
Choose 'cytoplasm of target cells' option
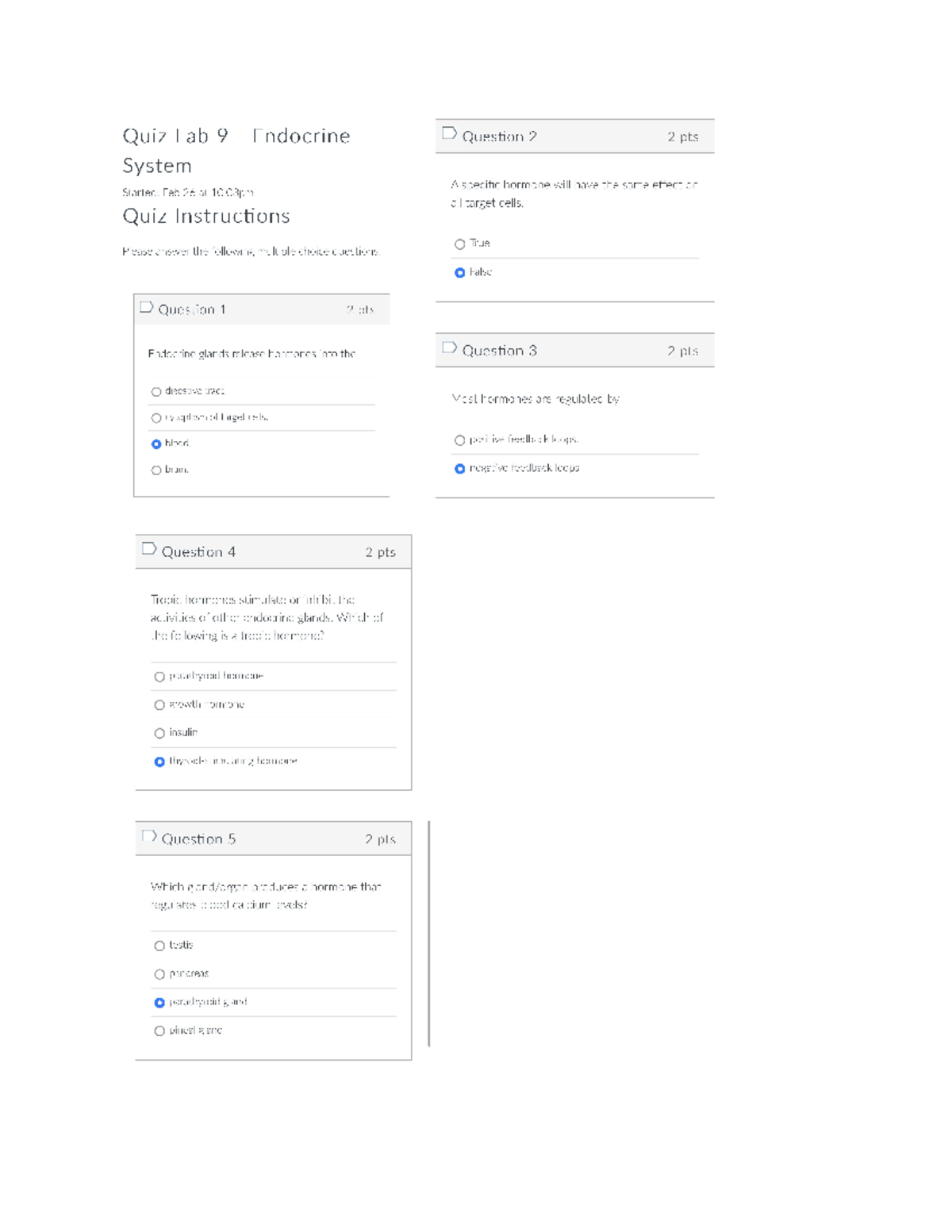click(x=156, y=418)
